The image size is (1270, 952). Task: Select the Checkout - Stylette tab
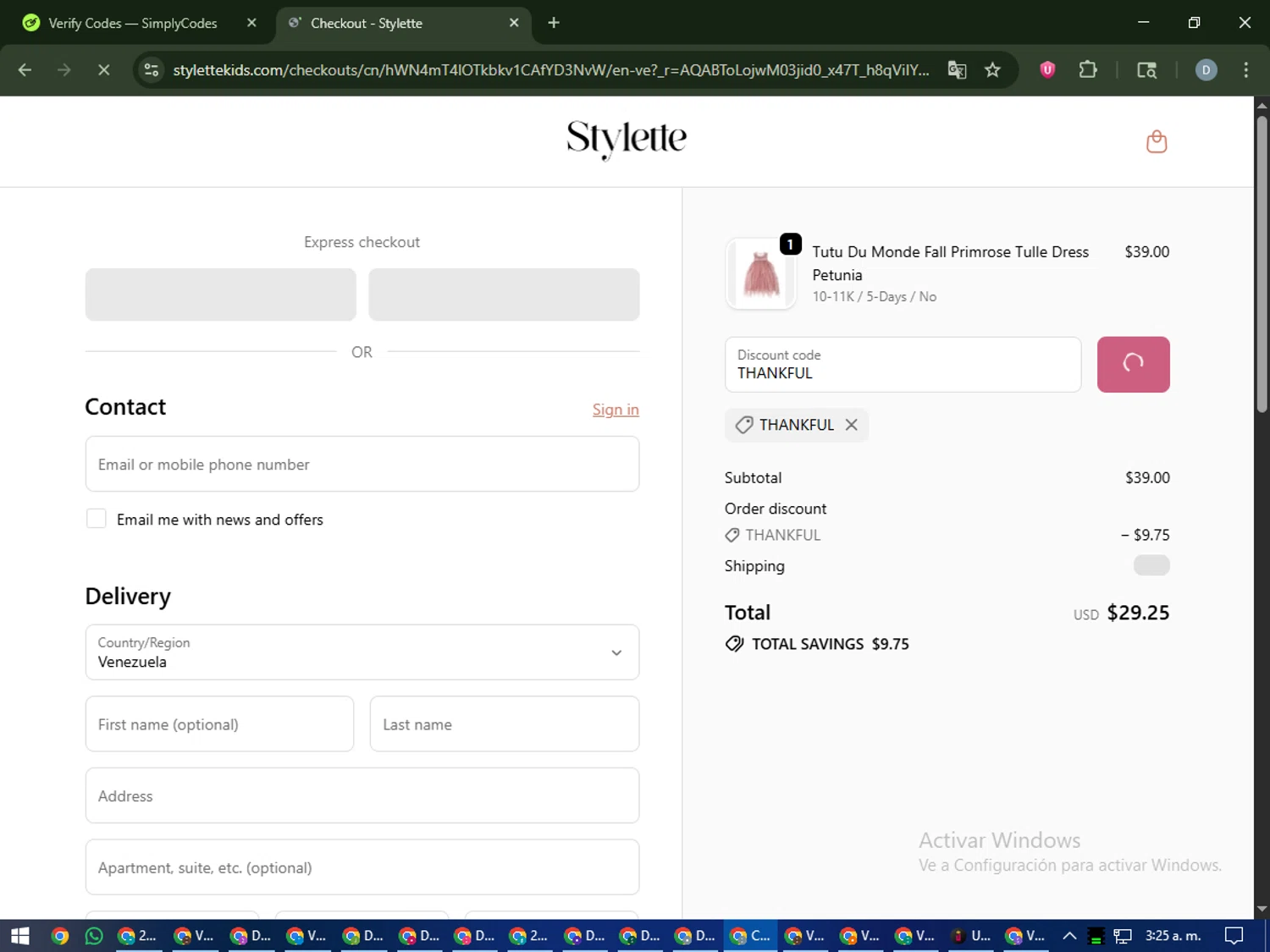pos(367,23)
